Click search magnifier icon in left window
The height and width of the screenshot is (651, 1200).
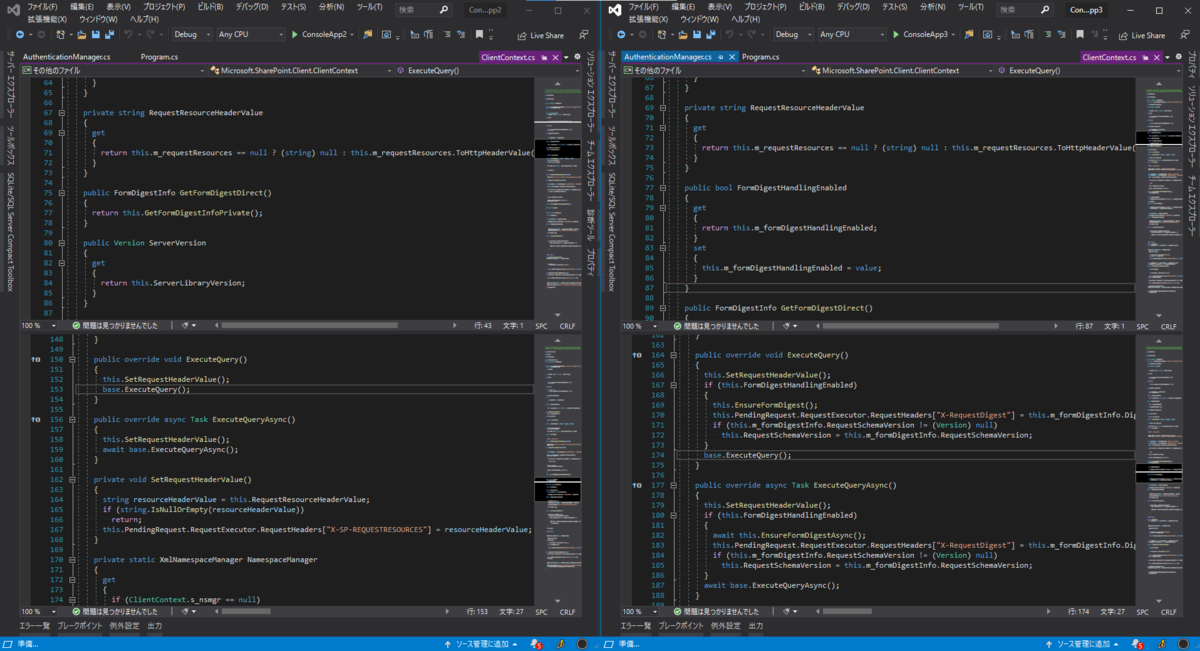pos(443,9)
